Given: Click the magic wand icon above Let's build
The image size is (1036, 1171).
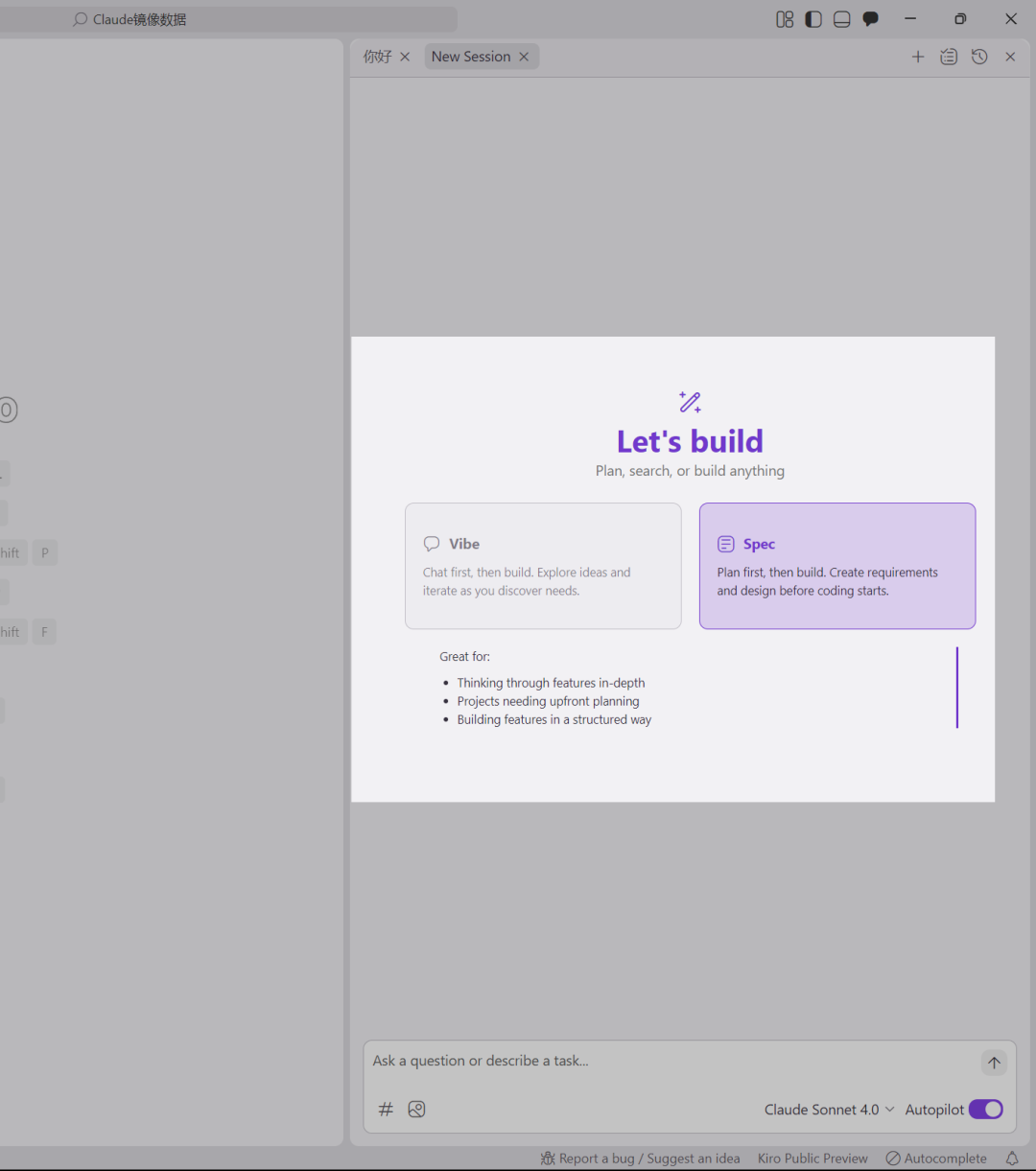Looking at the screenshot, I should click(x=690, y=402).
